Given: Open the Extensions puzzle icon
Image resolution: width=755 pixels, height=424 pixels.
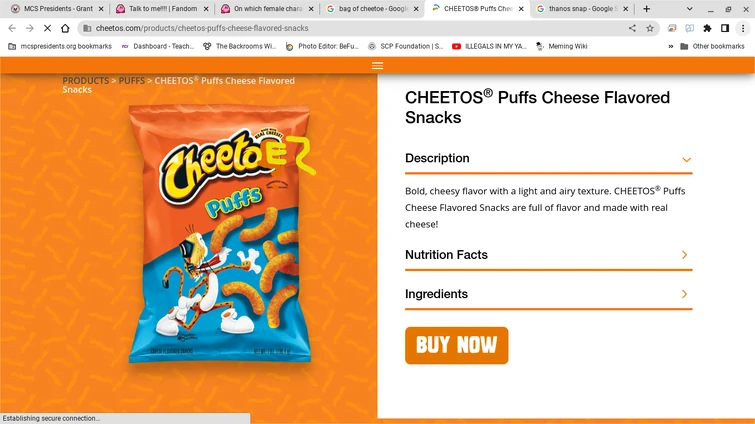Looking at the screenshot, I should click(x=708, y=28).
